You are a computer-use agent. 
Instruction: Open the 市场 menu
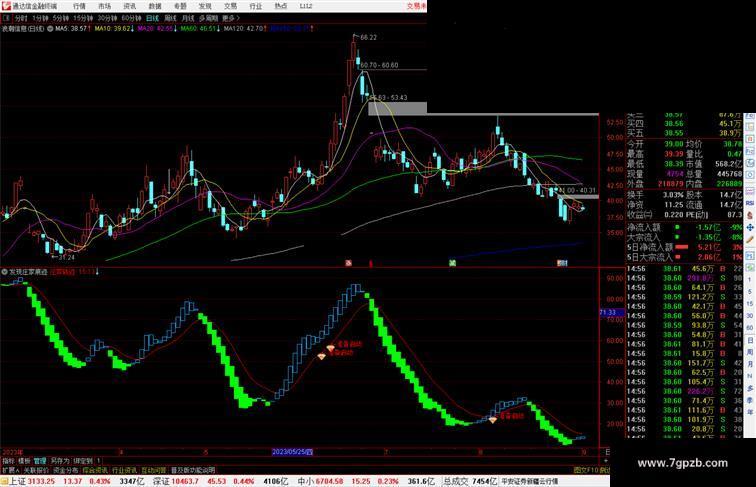click(x=105, y=6)
